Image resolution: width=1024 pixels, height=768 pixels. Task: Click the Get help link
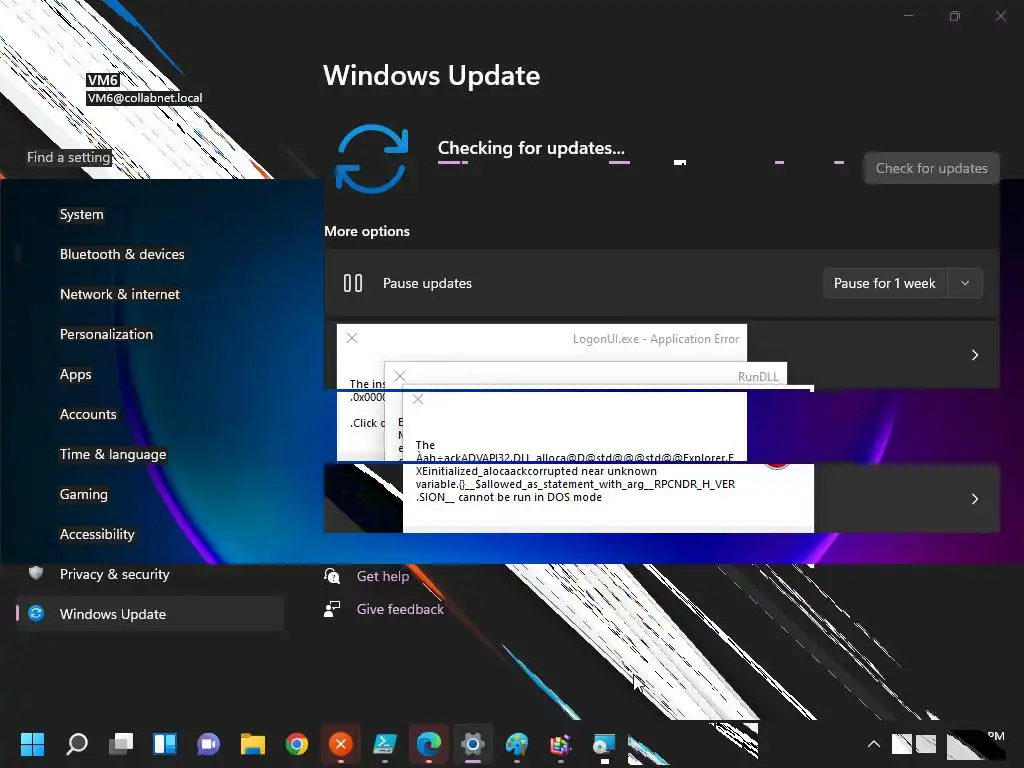tap(383, 576)
